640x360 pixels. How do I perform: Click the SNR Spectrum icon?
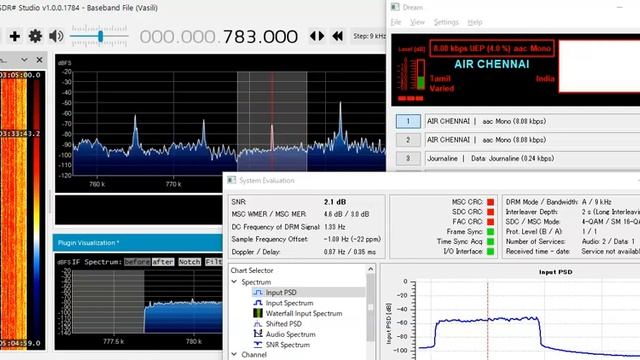[x=258, y=344]
